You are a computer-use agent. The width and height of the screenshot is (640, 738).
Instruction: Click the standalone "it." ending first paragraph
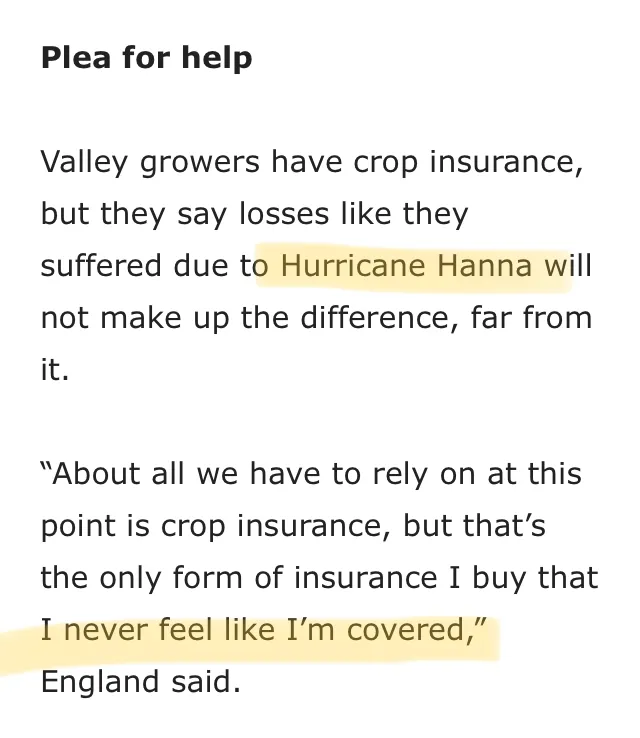pos(55,369)
